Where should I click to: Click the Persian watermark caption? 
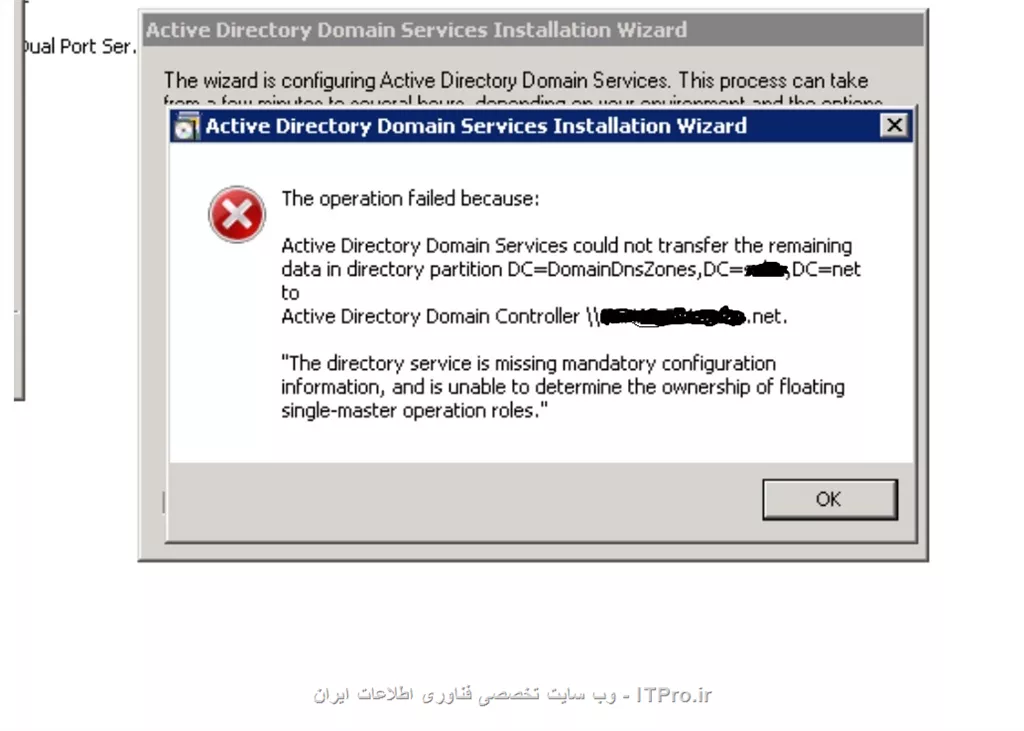click(x=464, y=694)
